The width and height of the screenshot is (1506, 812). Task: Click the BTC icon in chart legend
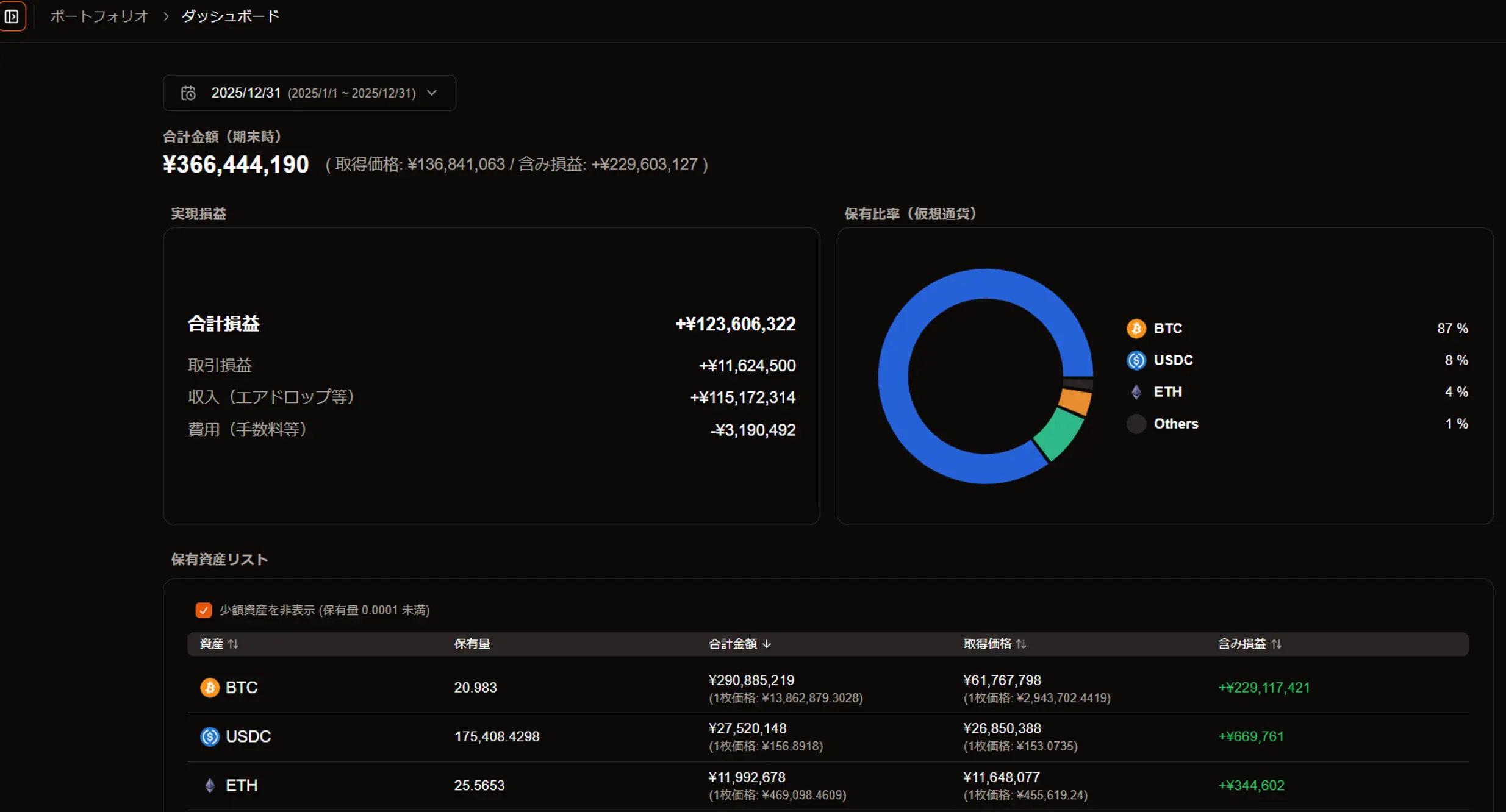(x=1136, y=329)
